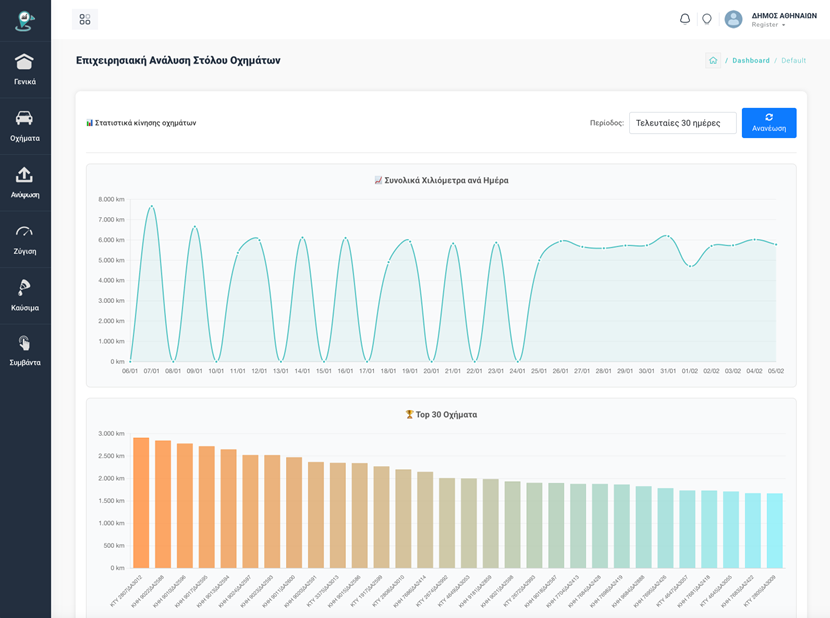This screenshot has width=830, height=618.
Task: Expand the Τελευταίες 30 ημέρες period dropdown
Action: coord(682,123)
